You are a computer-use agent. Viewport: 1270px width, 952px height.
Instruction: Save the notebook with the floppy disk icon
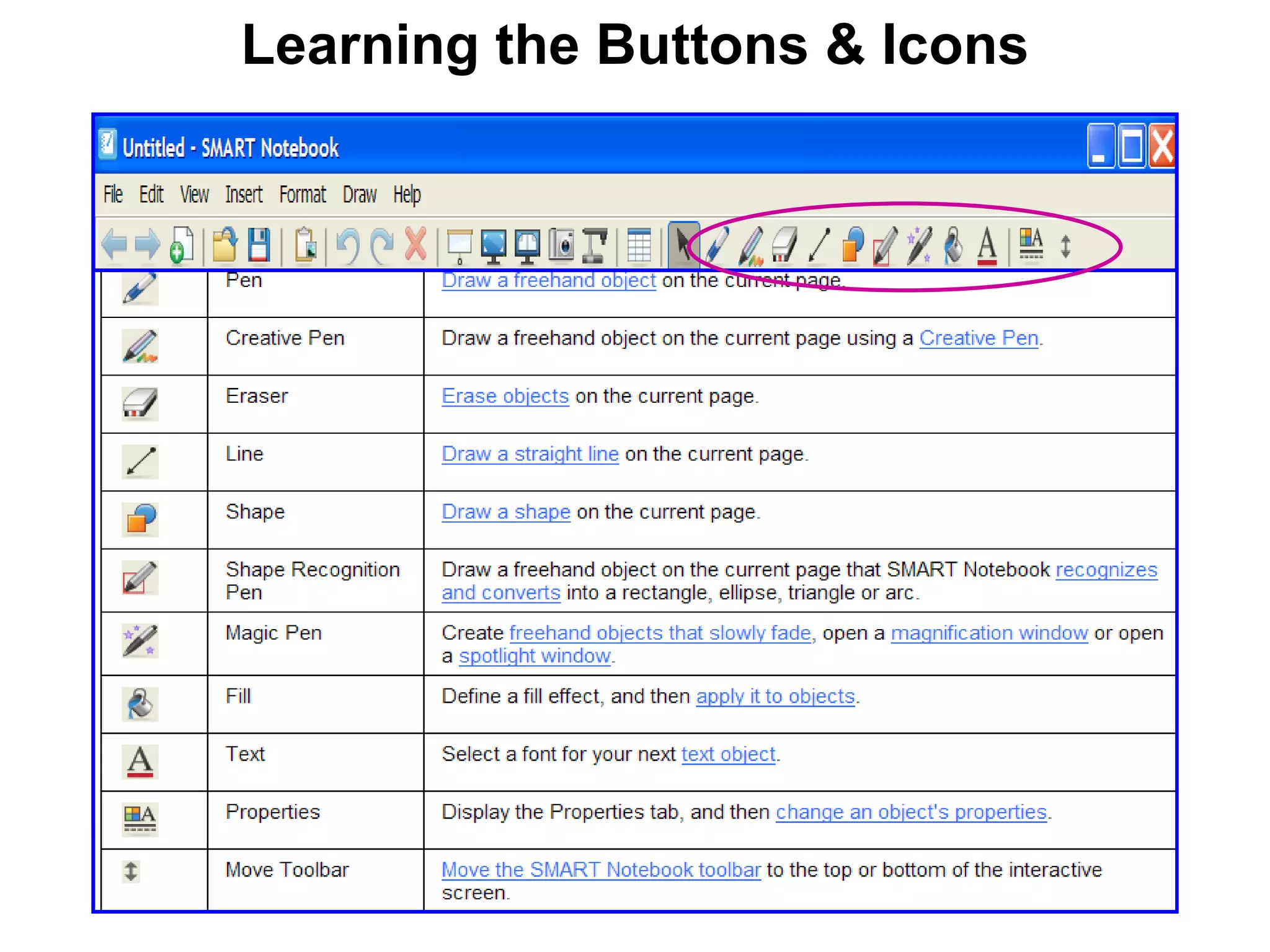[x=259, y=244]
